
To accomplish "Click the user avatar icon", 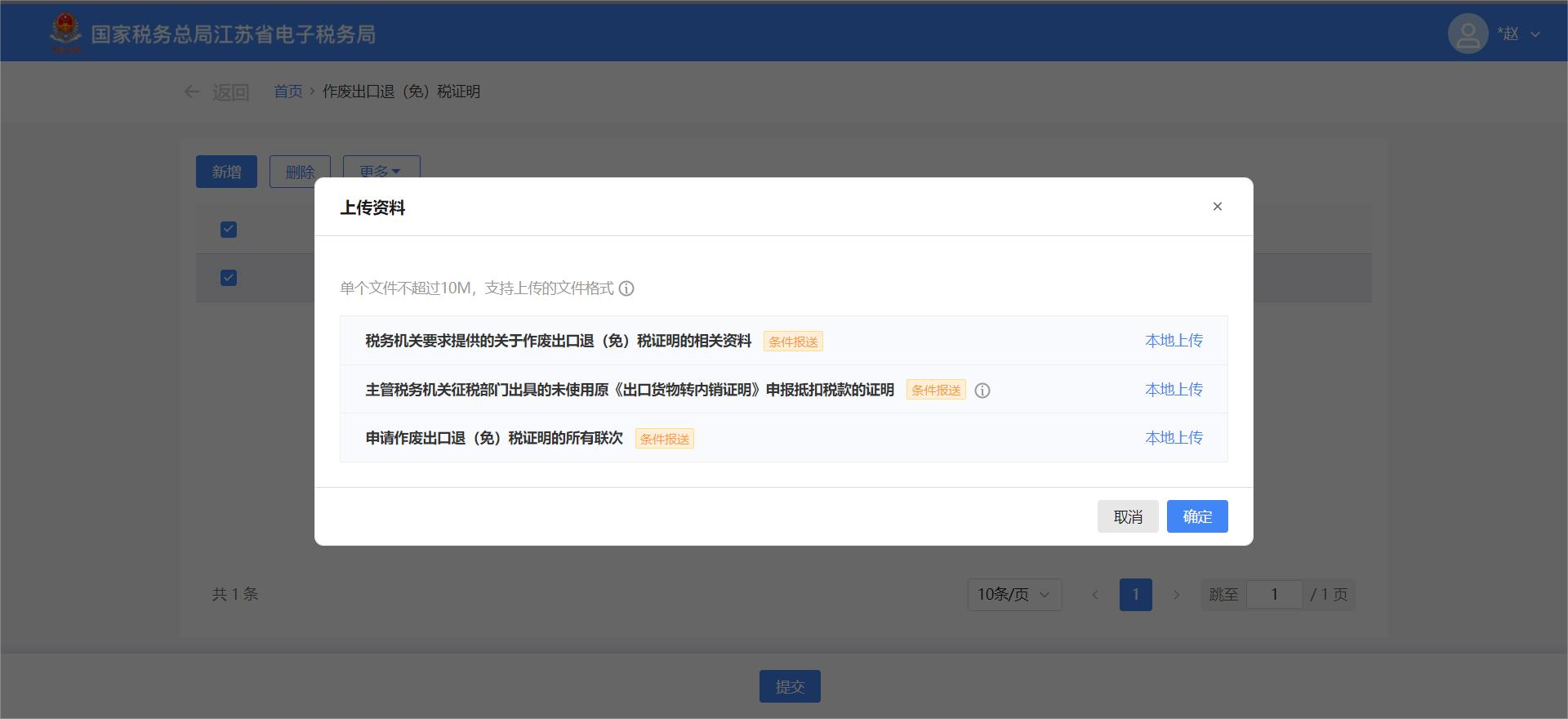I will pyautogui.click(x=1468, y=34).
